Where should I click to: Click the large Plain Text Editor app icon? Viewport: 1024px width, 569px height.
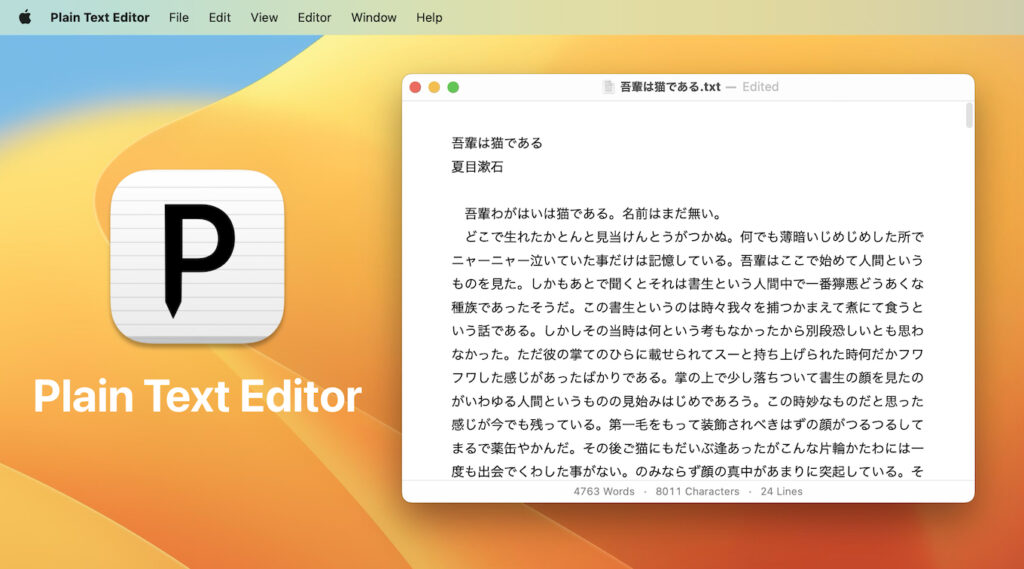[x=197, y=257]
